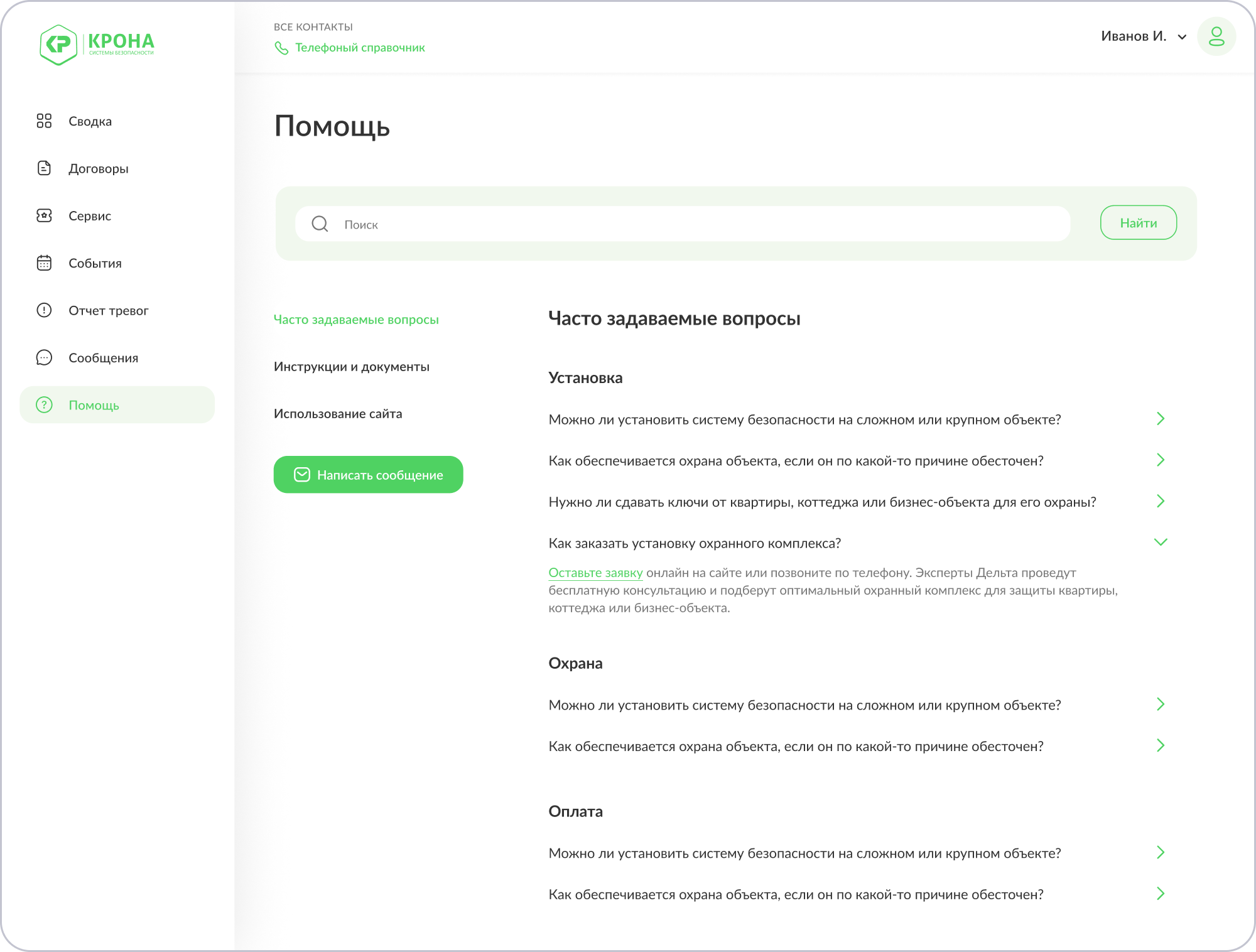The image size is (1256, 952).
Task: Follow the Оставьте заявку link
Action: pyautogui.click(x=595, y=573)
